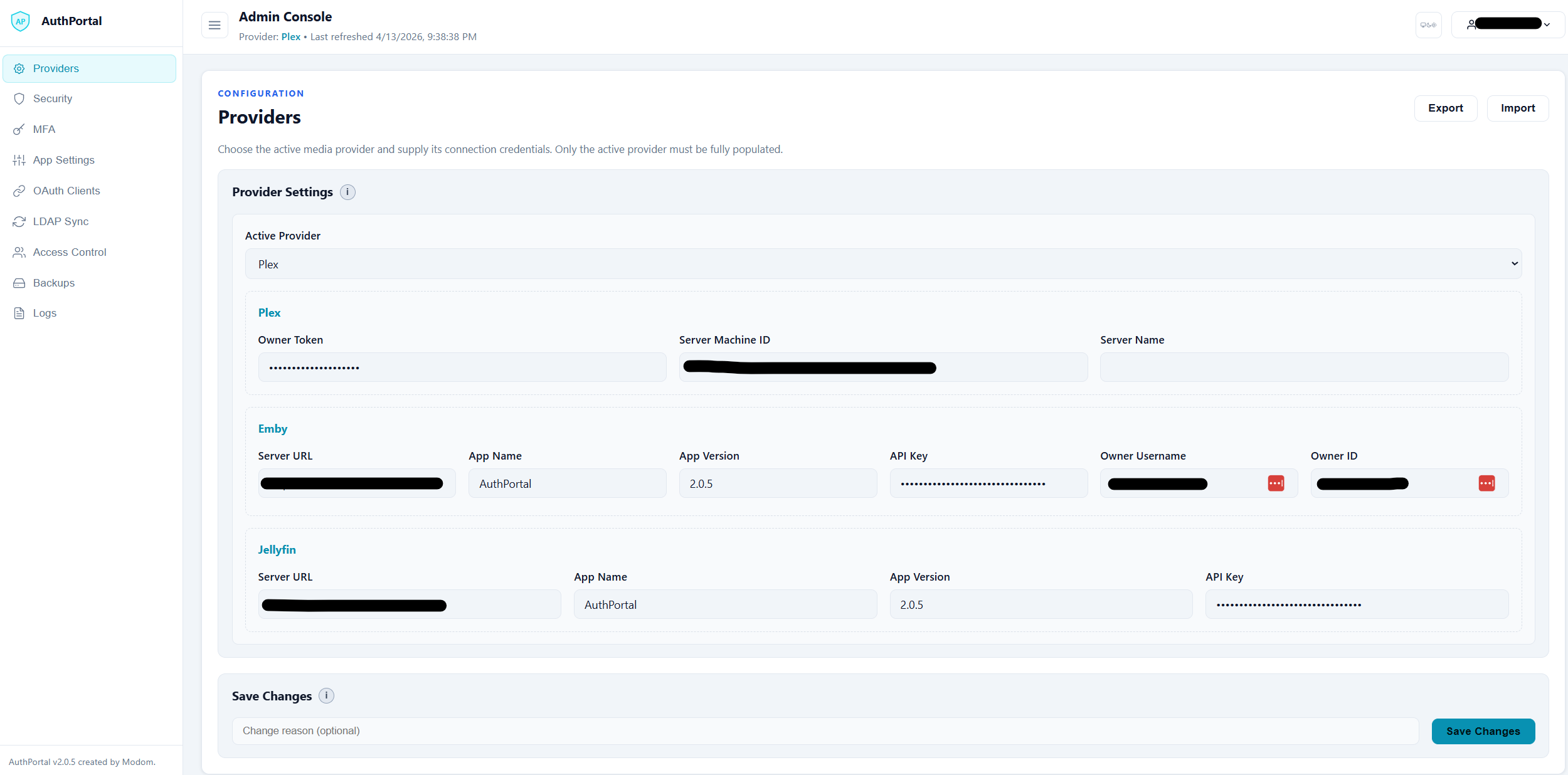1568x775 pixels.
Task: Click the OAuth Clients link icon
Action: tap(19, 191)
